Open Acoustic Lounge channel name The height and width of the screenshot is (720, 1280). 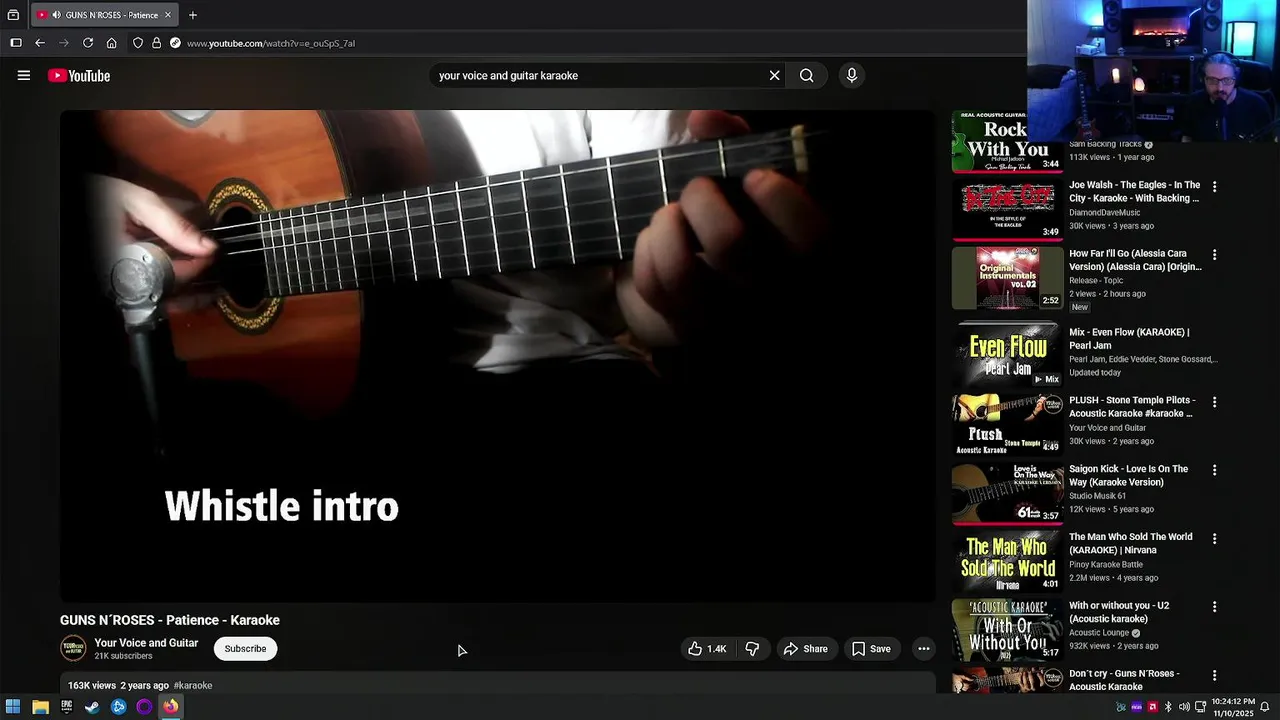point(1099,633)
